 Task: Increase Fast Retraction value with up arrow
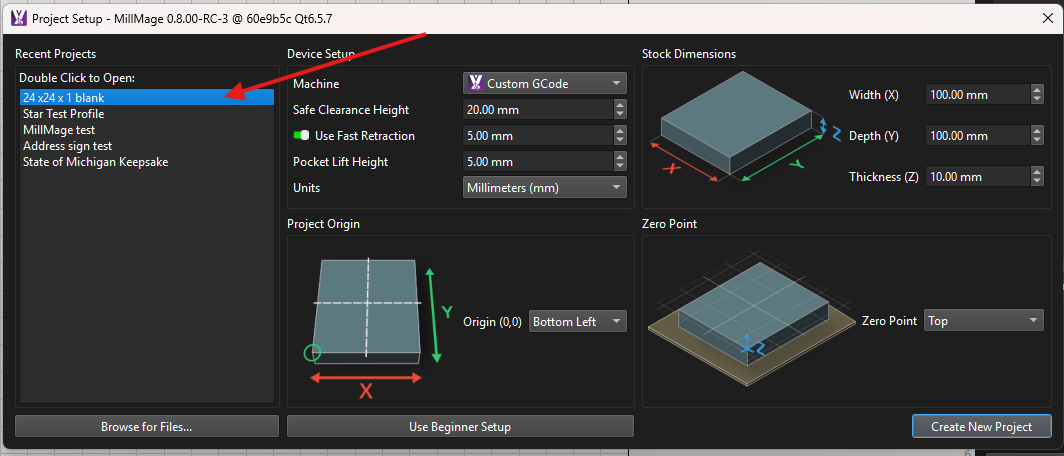click(x=620, y=131)
